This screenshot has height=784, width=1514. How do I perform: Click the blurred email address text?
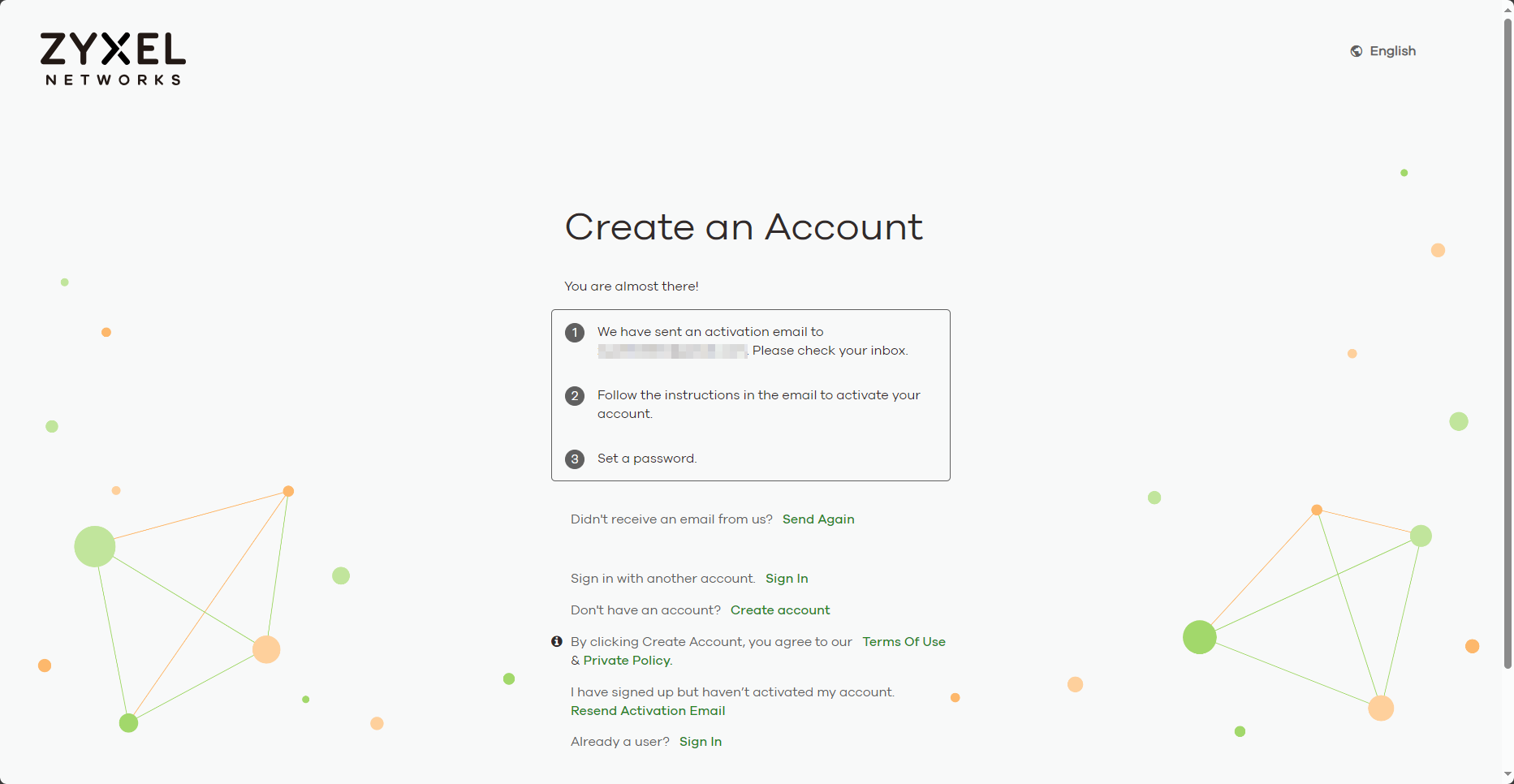click(671, 351)
